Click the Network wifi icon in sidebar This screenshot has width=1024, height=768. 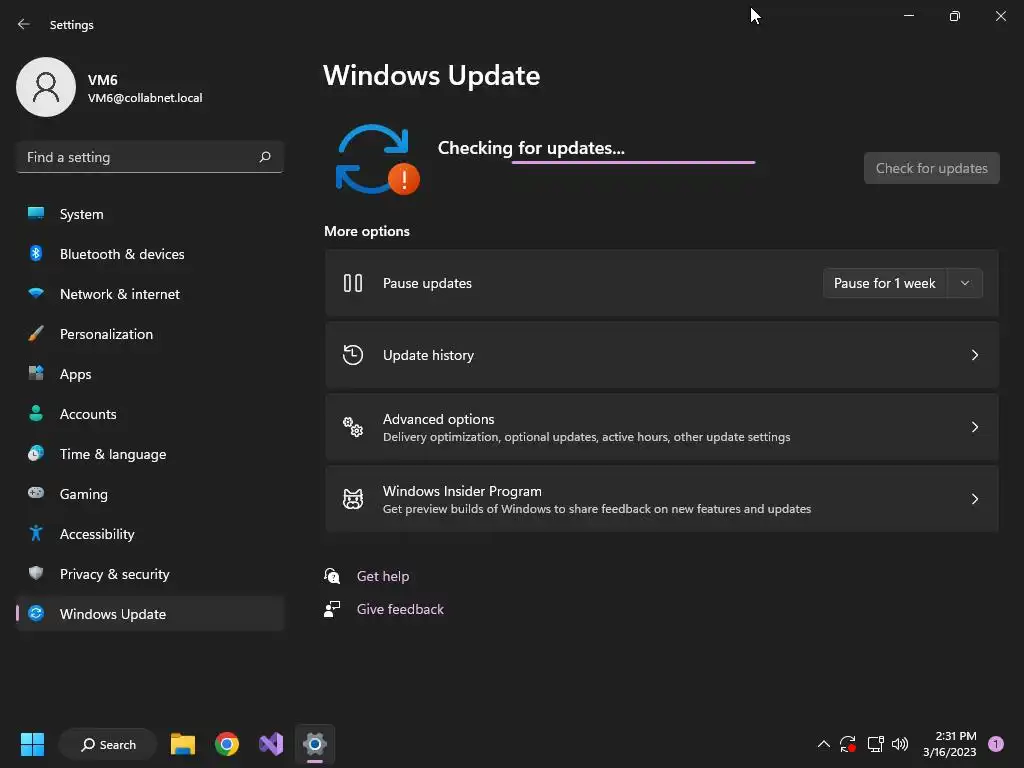(36, 293)
